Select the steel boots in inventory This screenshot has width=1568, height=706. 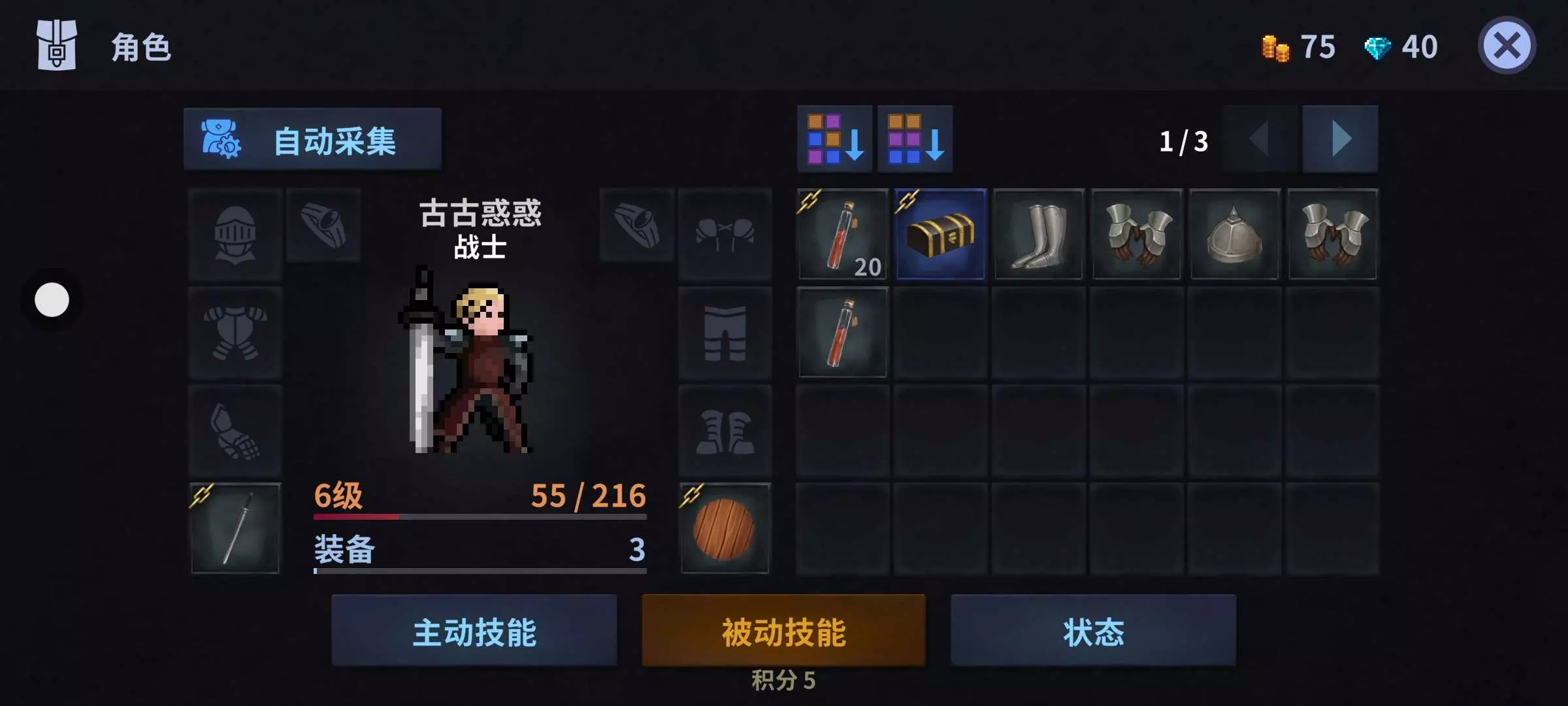(1038, 234)
